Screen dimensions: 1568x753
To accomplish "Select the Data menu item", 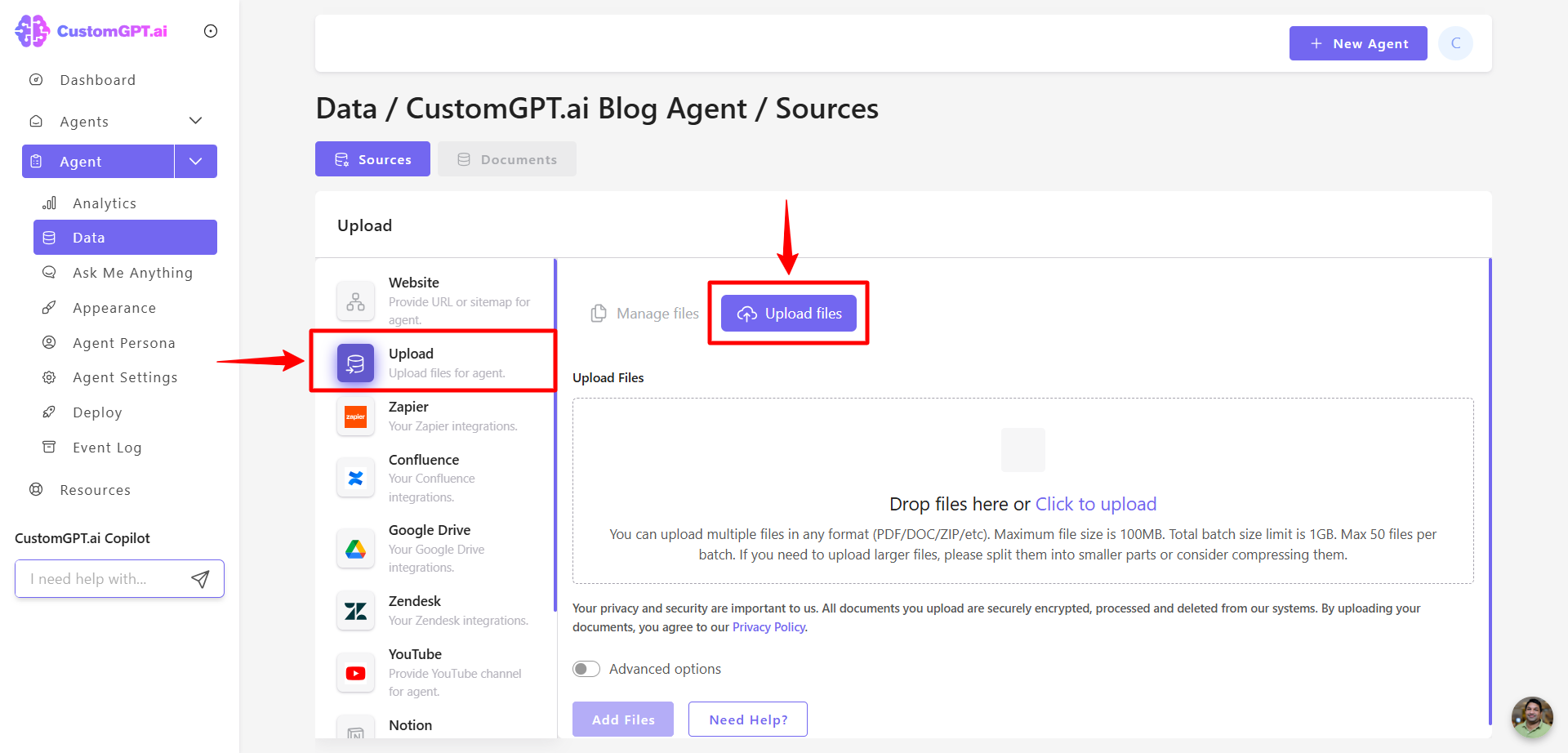I will pyautogui.click(x=125, y=237).
